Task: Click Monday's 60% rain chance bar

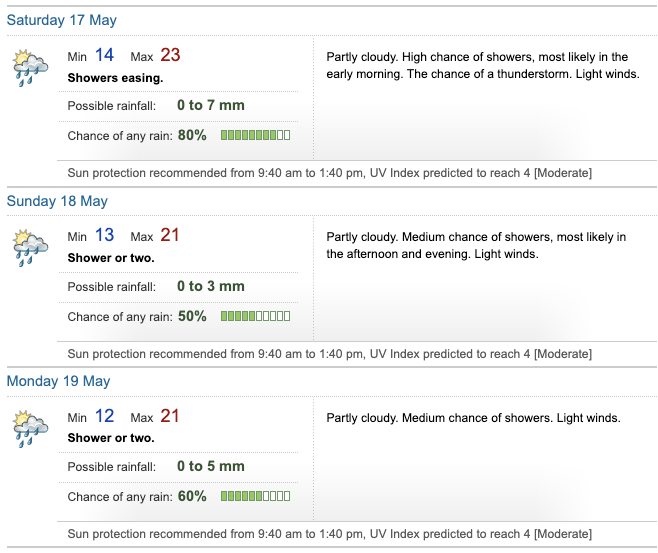Action: (255, 496)
